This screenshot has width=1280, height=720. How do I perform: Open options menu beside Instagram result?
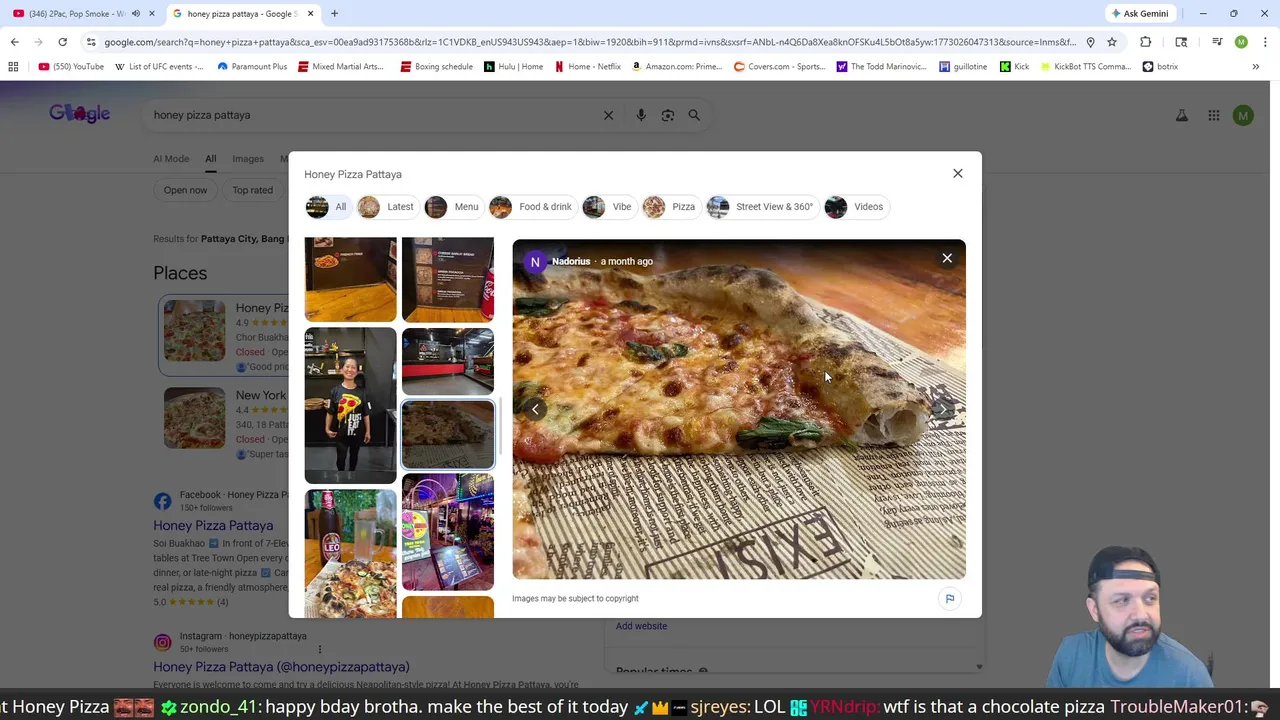pos(320,649)
